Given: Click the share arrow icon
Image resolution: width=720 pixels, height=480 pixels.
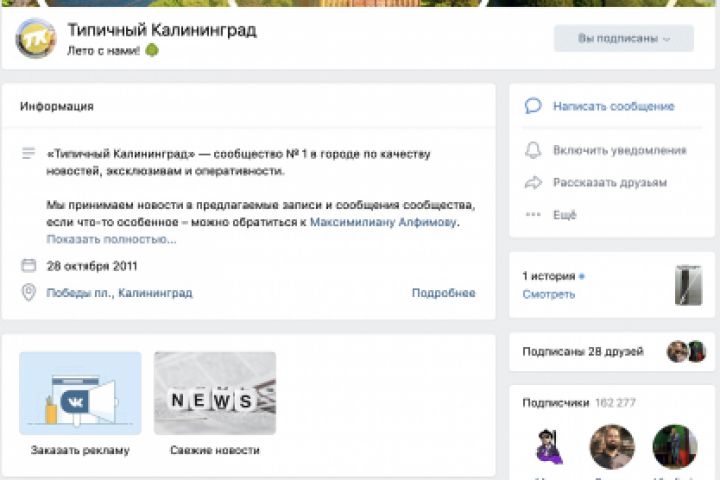Looking at the screenshot, I should tap(533, 183).
